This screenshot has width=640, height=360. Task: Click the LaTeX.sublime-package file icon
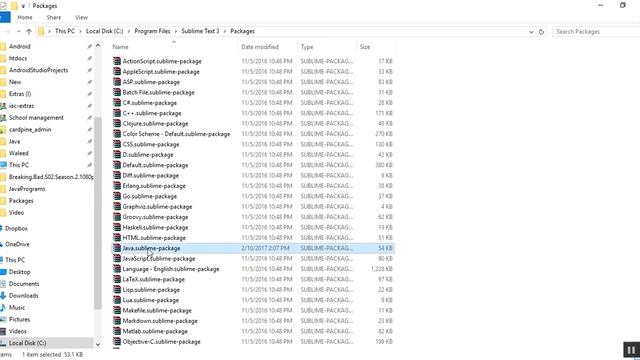(x=117, y=279)
